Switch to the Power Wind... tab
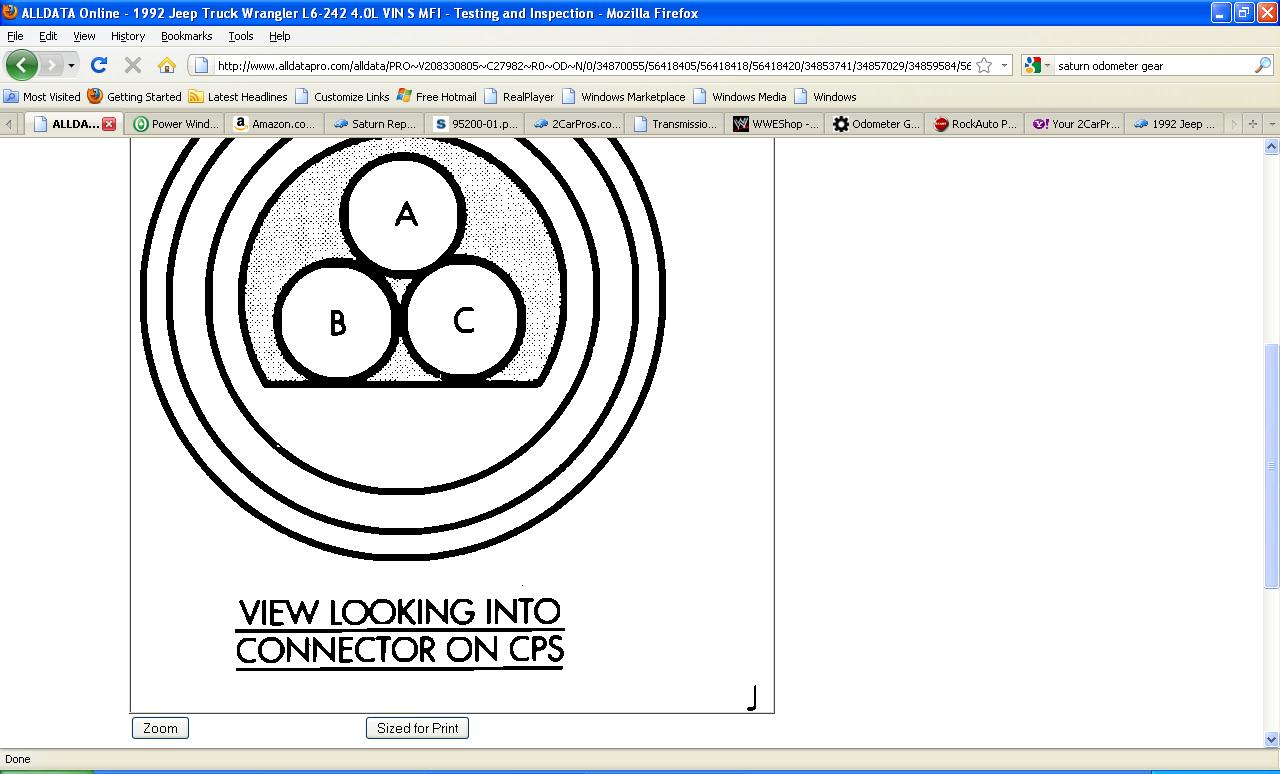The image size is (1280, 774). (x=175, y=124)
